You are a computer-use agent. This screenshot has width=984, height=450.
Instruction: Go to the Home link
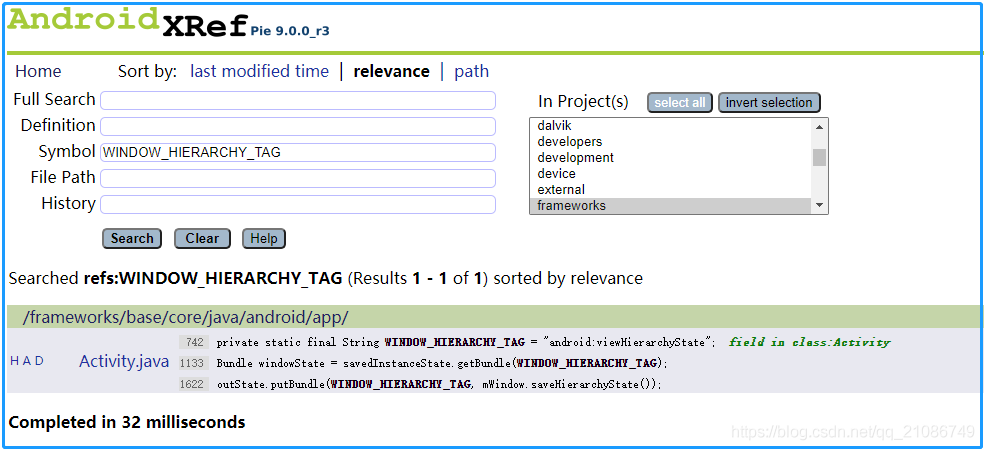[38, 72]
